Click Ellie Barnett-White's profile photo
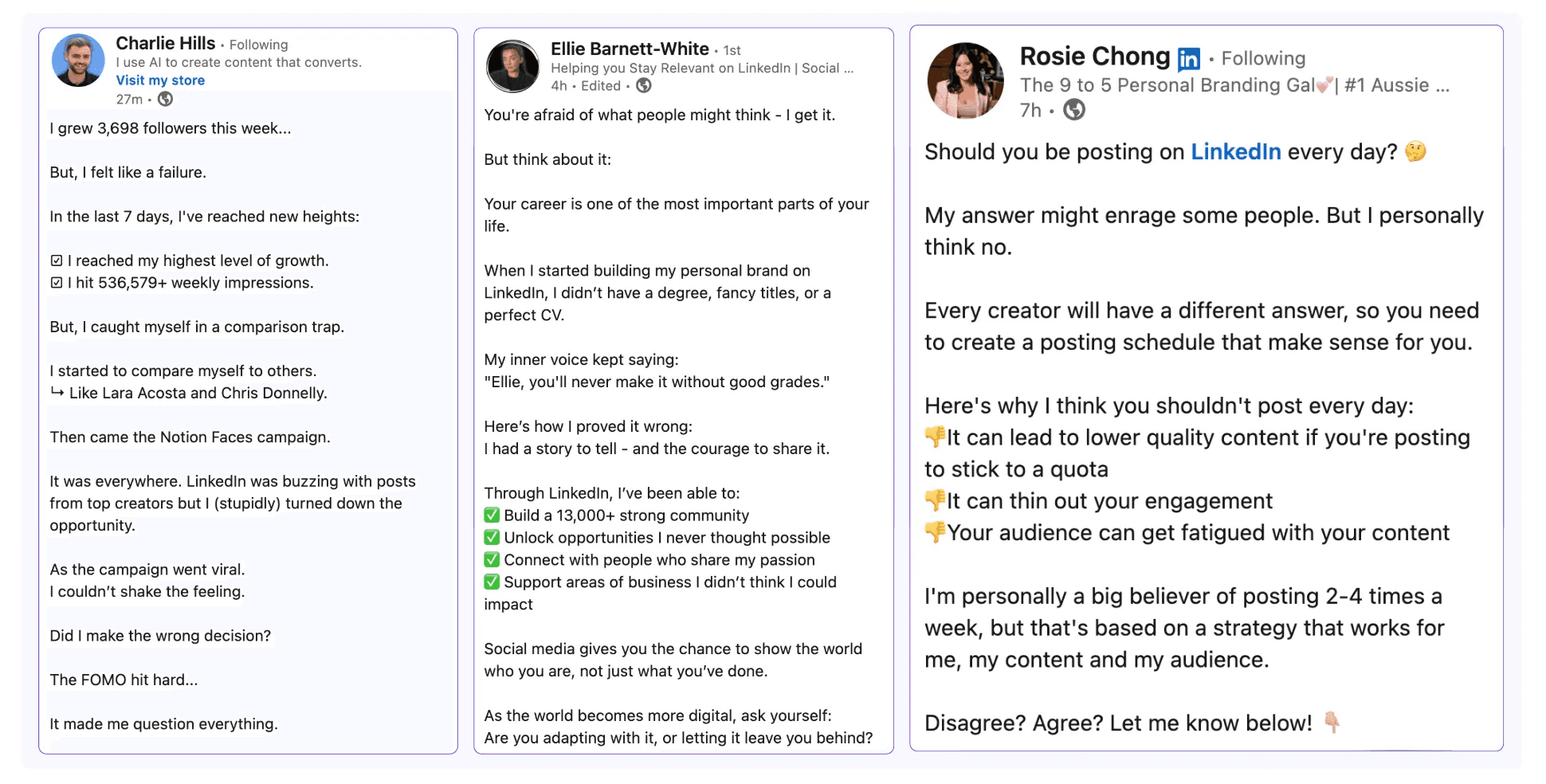 point(513,66)
